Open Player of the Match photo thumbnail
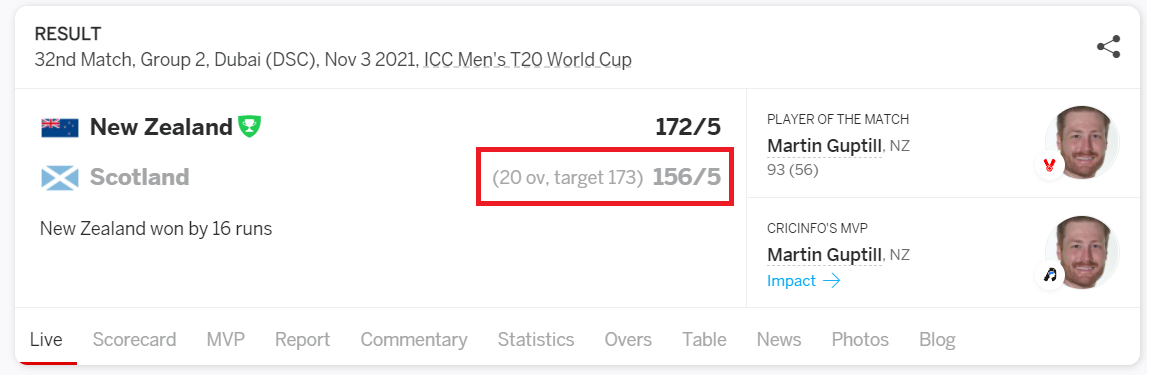 (1082, 143)
